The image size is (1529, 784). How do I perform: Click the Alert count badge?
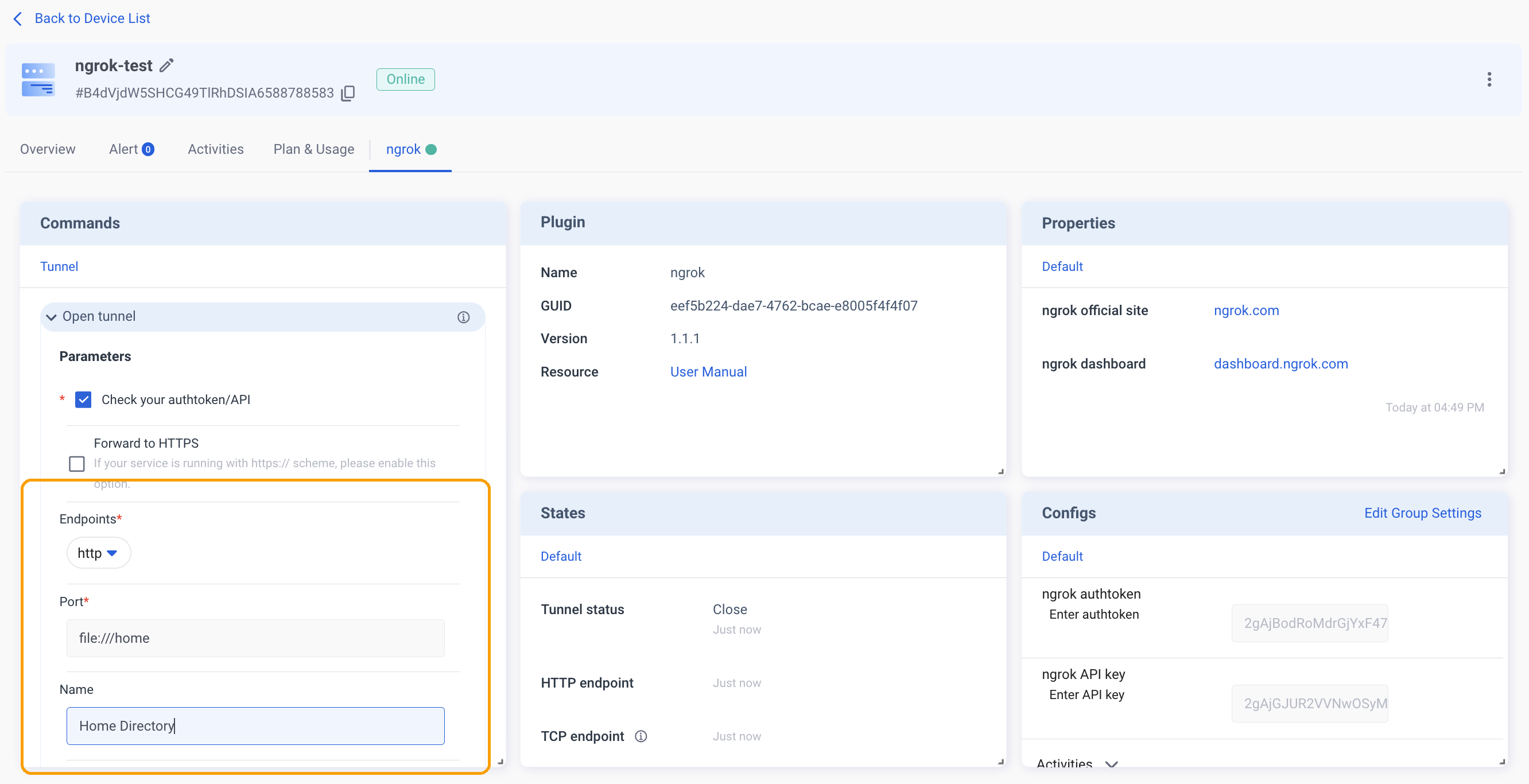(x=149, y=150)
